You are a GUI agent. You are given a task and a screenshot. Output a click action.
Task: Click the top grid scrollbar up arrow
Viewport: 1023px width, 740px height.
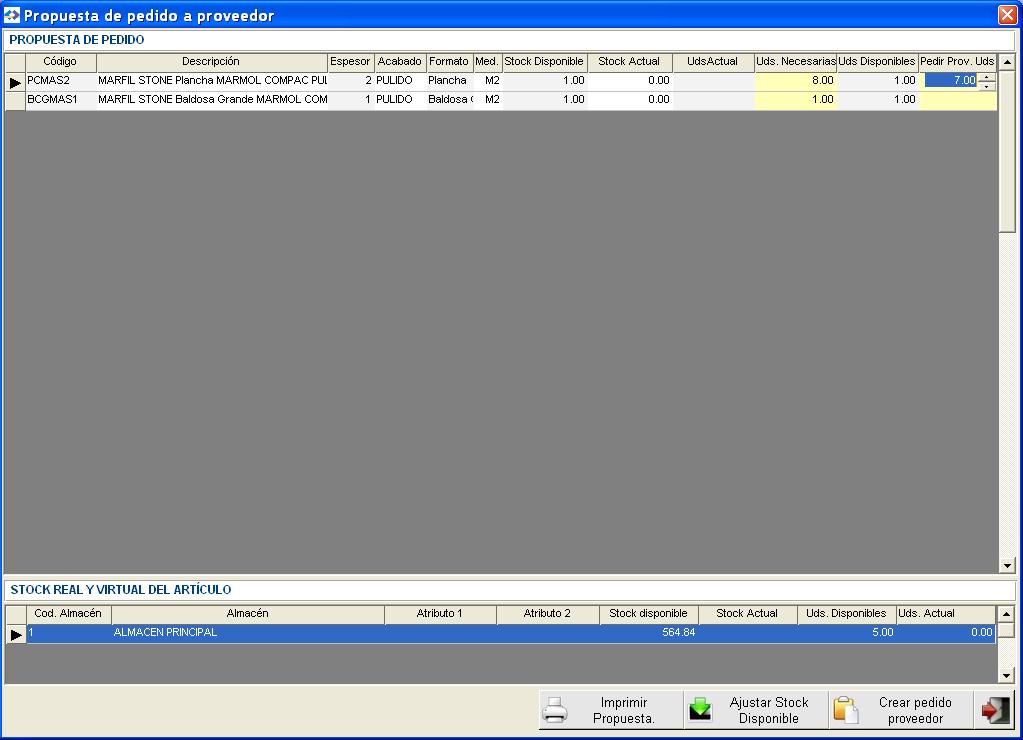(x=1007, y=62)
